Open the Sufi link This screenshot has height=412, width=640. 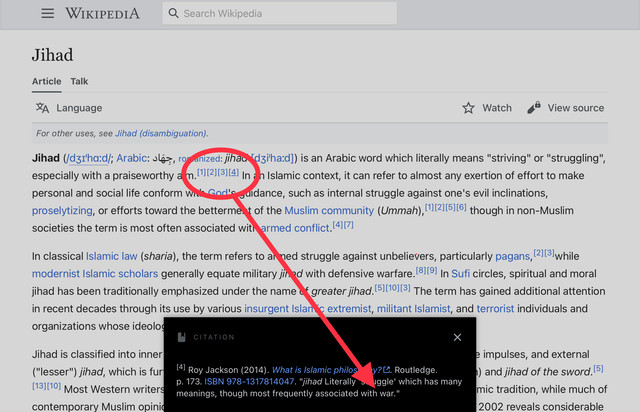pyautogui.click(x=460, y=274)
